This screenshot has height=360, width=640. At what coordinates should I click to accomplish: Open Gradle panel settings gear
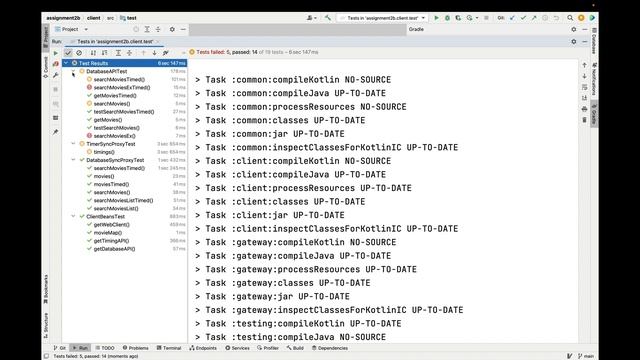click(x=574, y=29)
